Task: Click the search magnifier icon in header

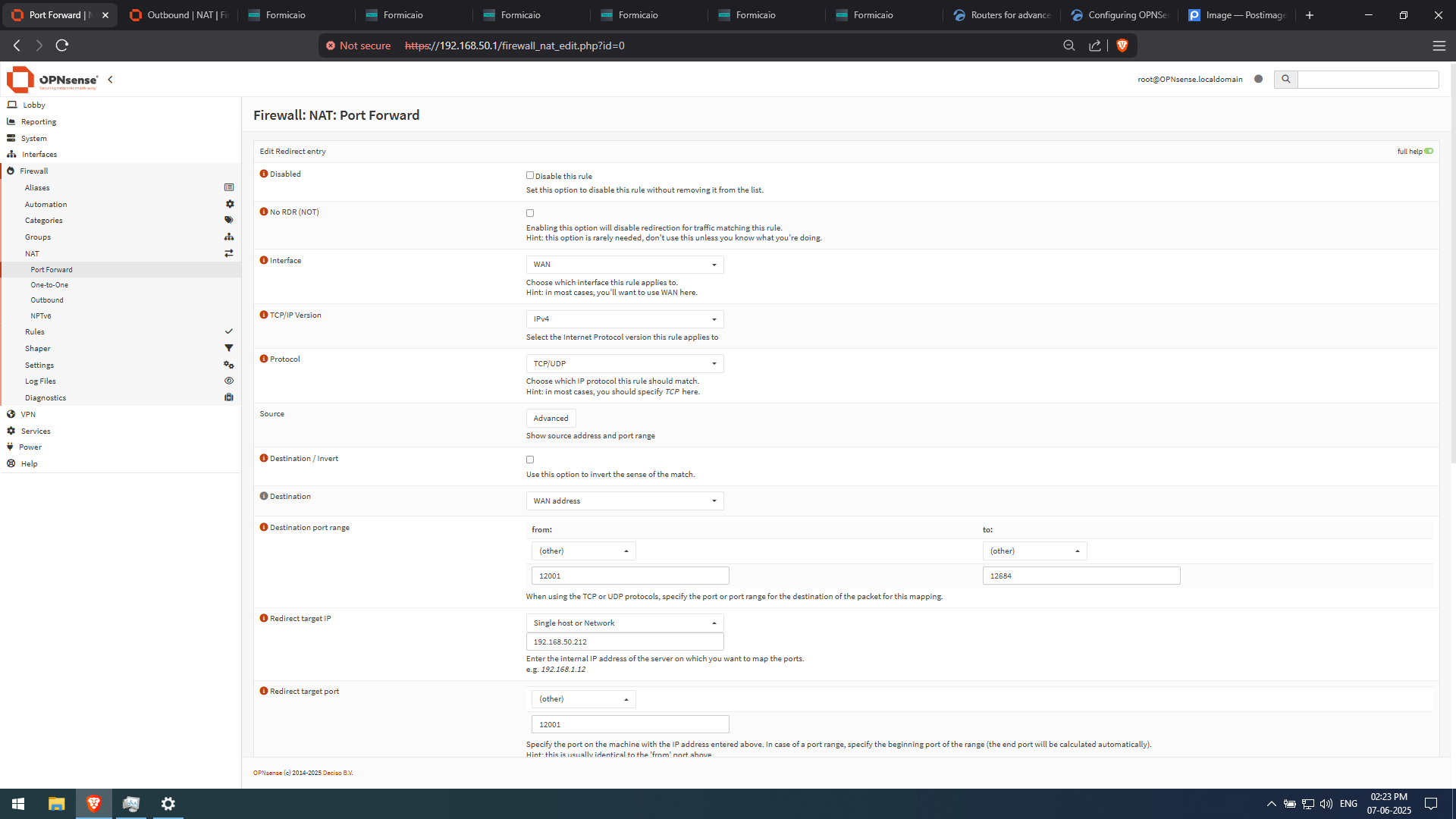Action: coord(1285,79)
